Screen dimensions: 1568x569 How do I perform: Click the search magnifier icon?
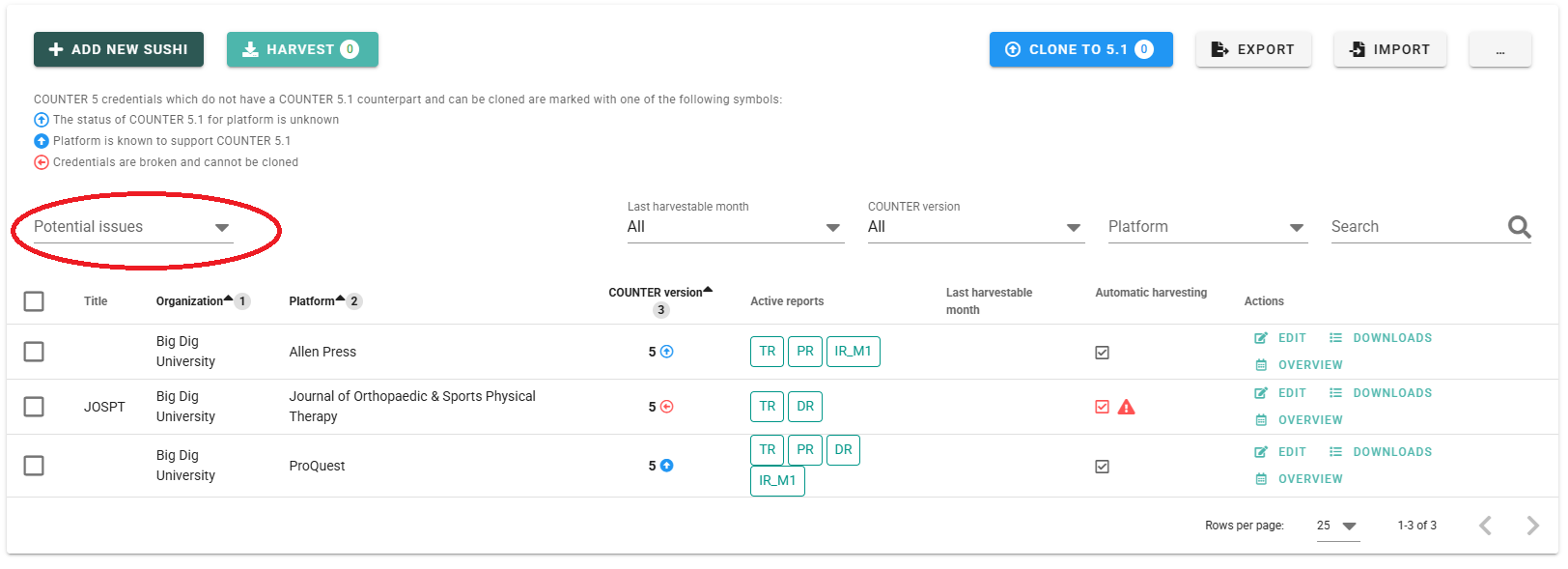coord(1519,227)
